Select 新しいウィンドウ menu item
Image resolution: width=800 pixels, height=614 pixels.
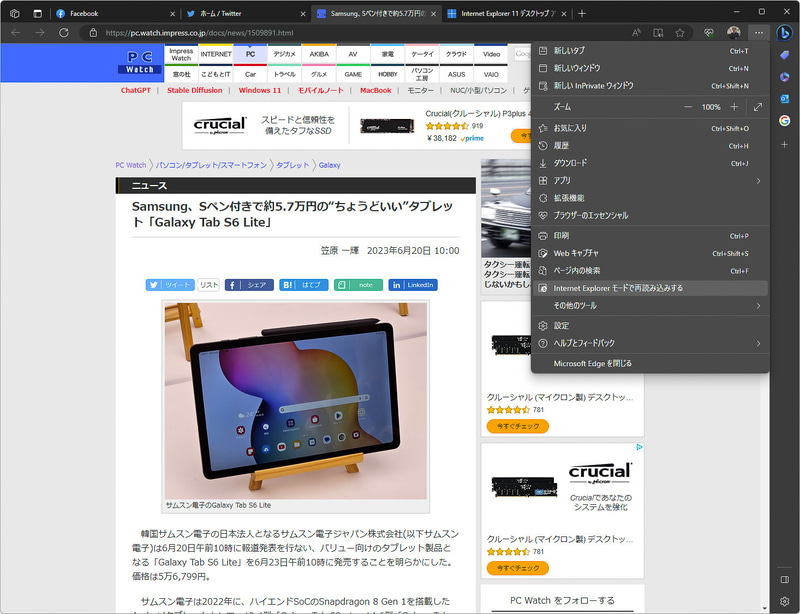650,68
